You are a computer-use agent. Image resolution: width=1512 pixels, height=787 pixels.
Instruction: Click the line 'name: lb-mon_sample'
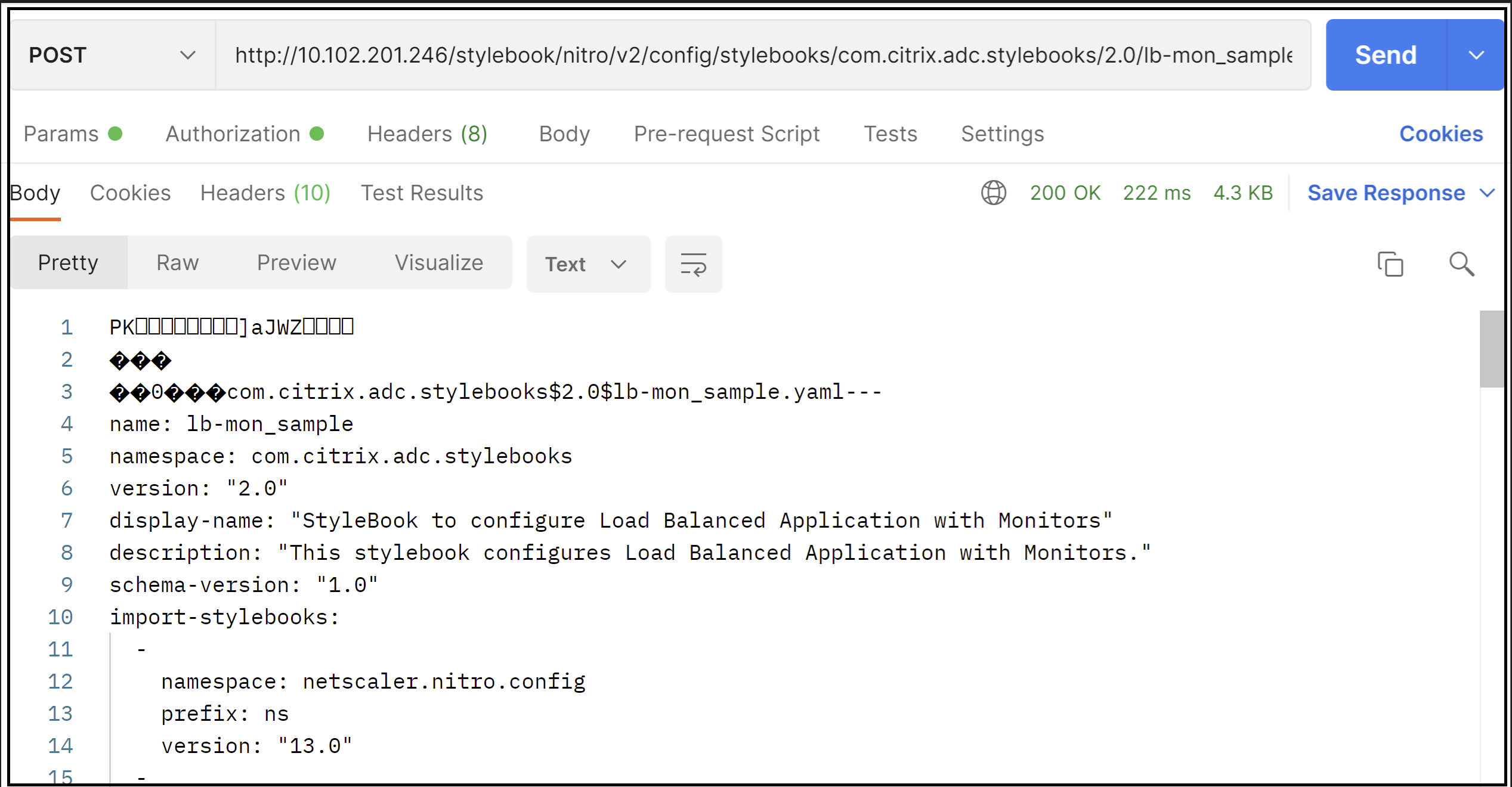coord(231,424)
